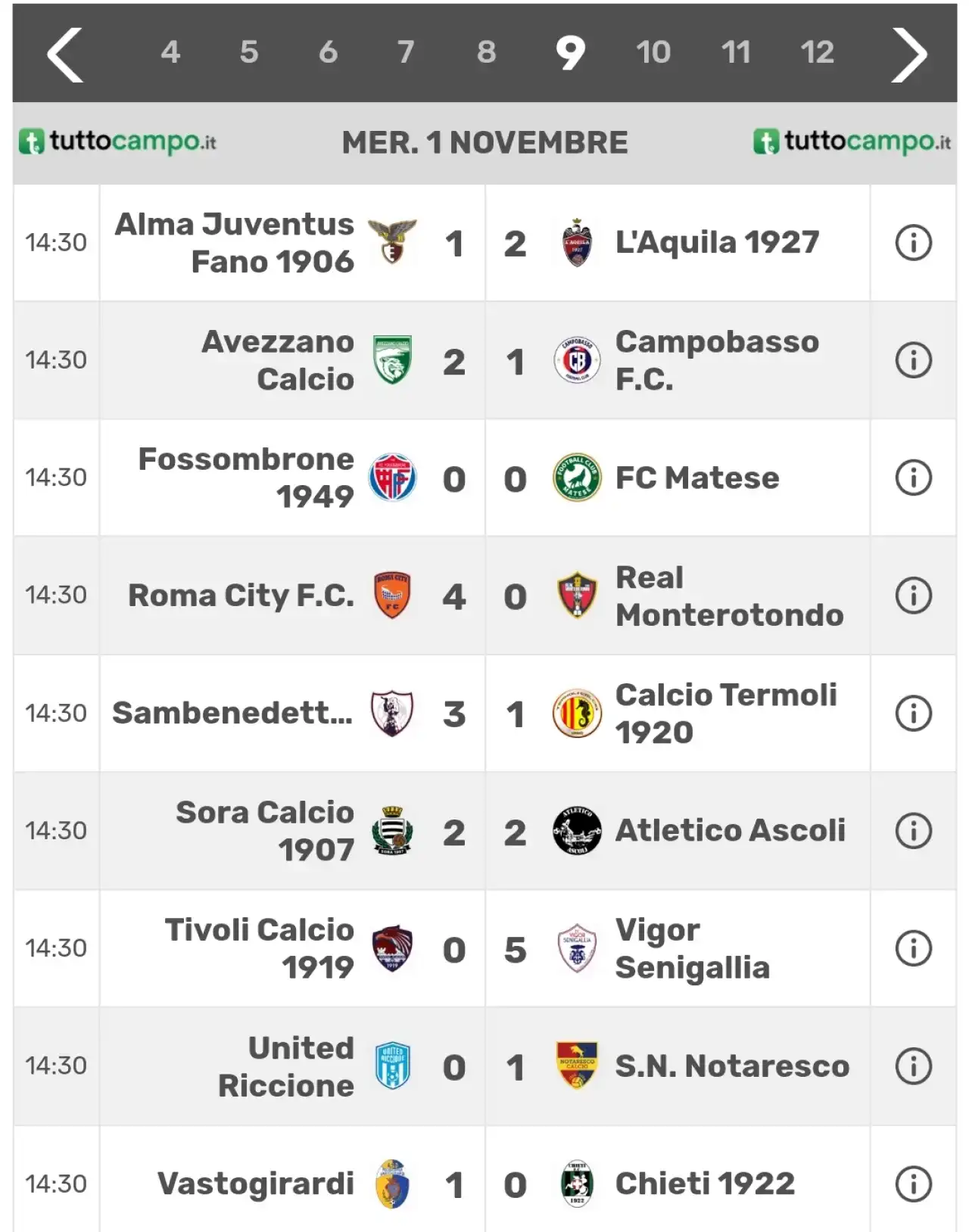Open right tuttocampo.it logo link

(x=852, y=142)
